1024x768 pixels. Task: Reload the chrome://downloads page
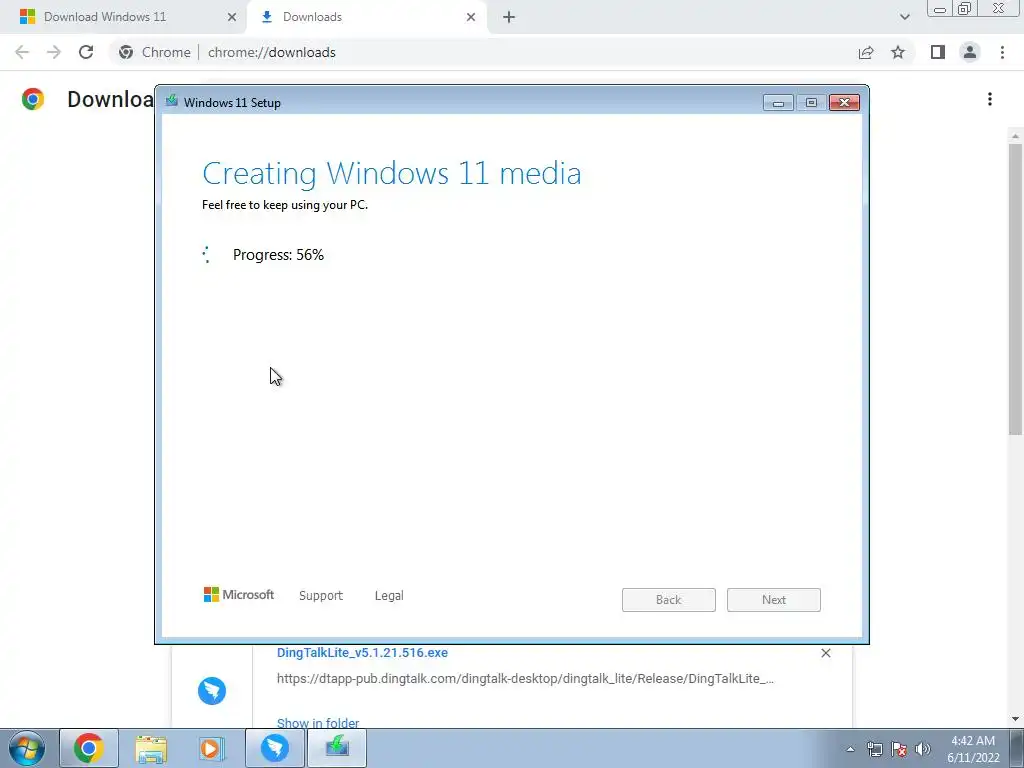point(86,52)
